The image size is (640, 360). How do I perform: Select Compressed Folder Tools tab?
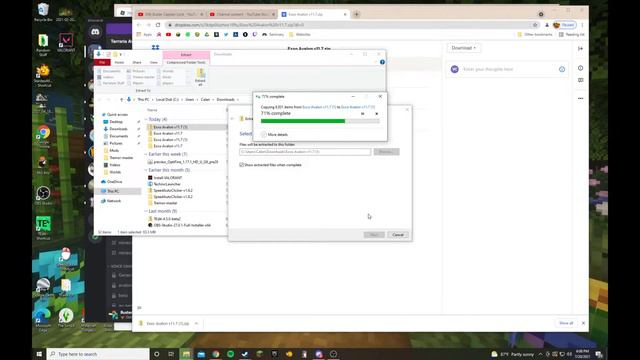[186, 62]
